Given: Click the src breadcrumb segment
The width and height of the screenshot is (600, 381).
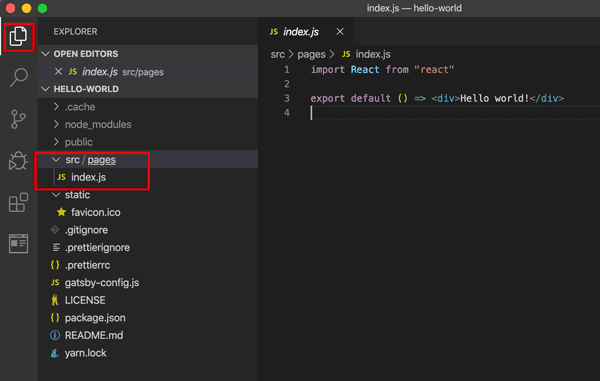Looking at the screenshot, I should tap(277, 54).
